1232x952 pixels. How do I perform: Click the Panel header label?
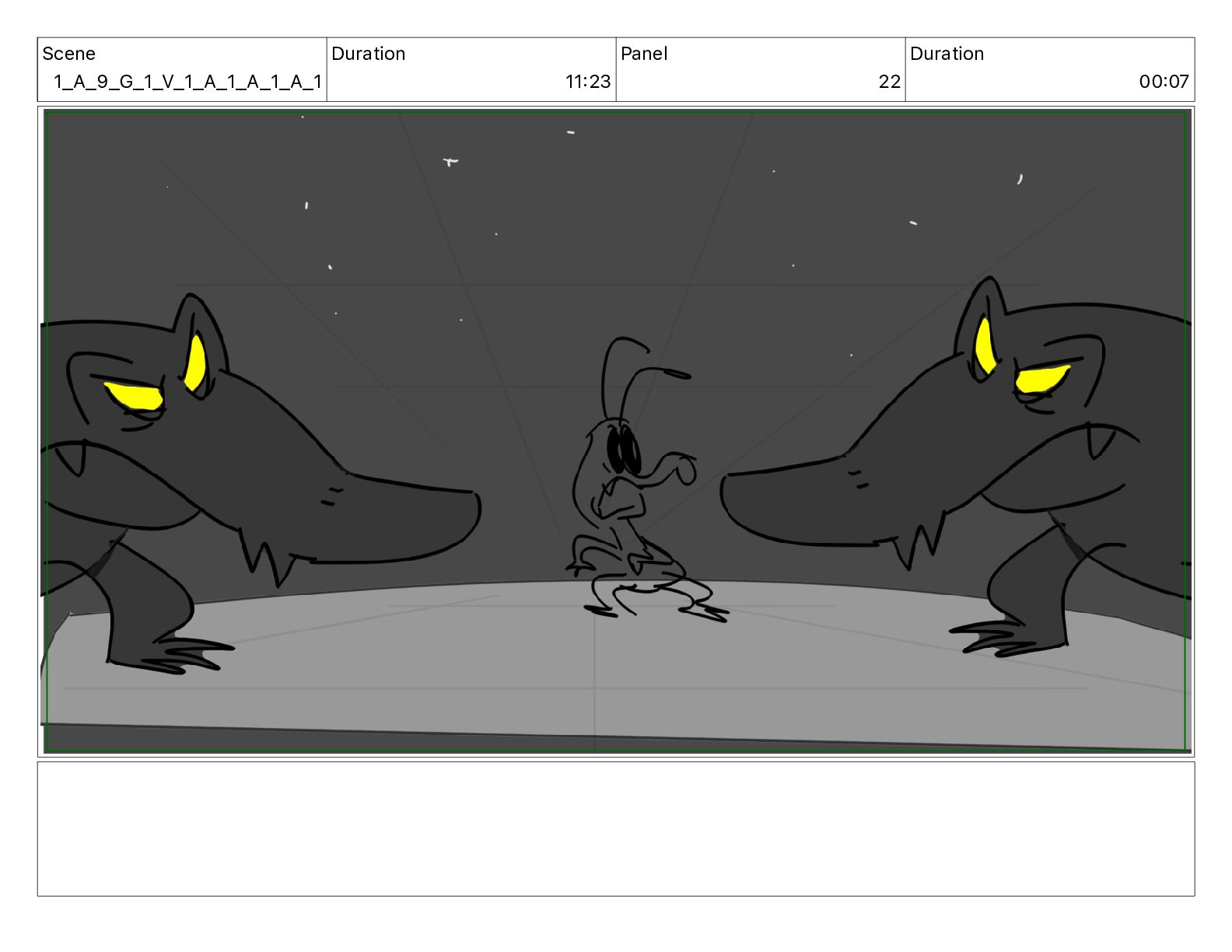click(x=644, y=54)
